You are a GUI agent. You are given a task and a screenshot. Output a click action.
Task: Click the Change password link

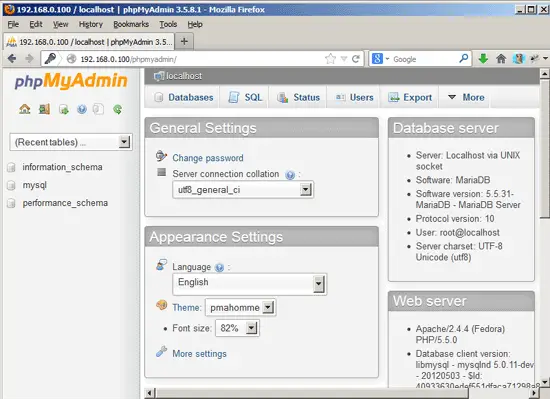[208, 158]
